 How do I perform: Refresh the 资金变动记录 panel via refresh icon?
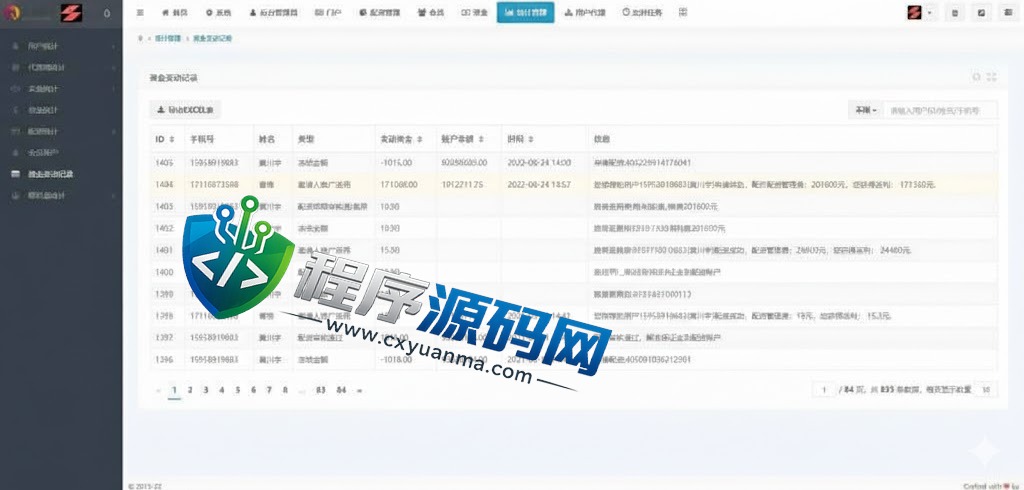(976, 77)
